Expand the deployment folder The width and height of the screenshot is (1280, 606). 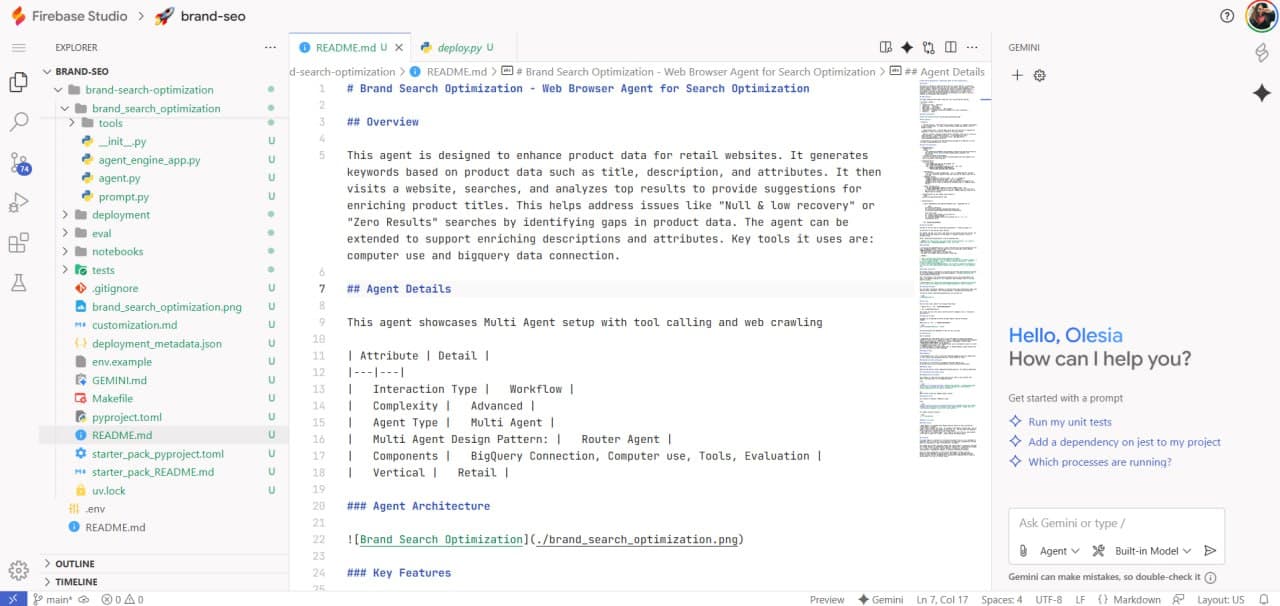pyautogui.click(x=65, y=215)
